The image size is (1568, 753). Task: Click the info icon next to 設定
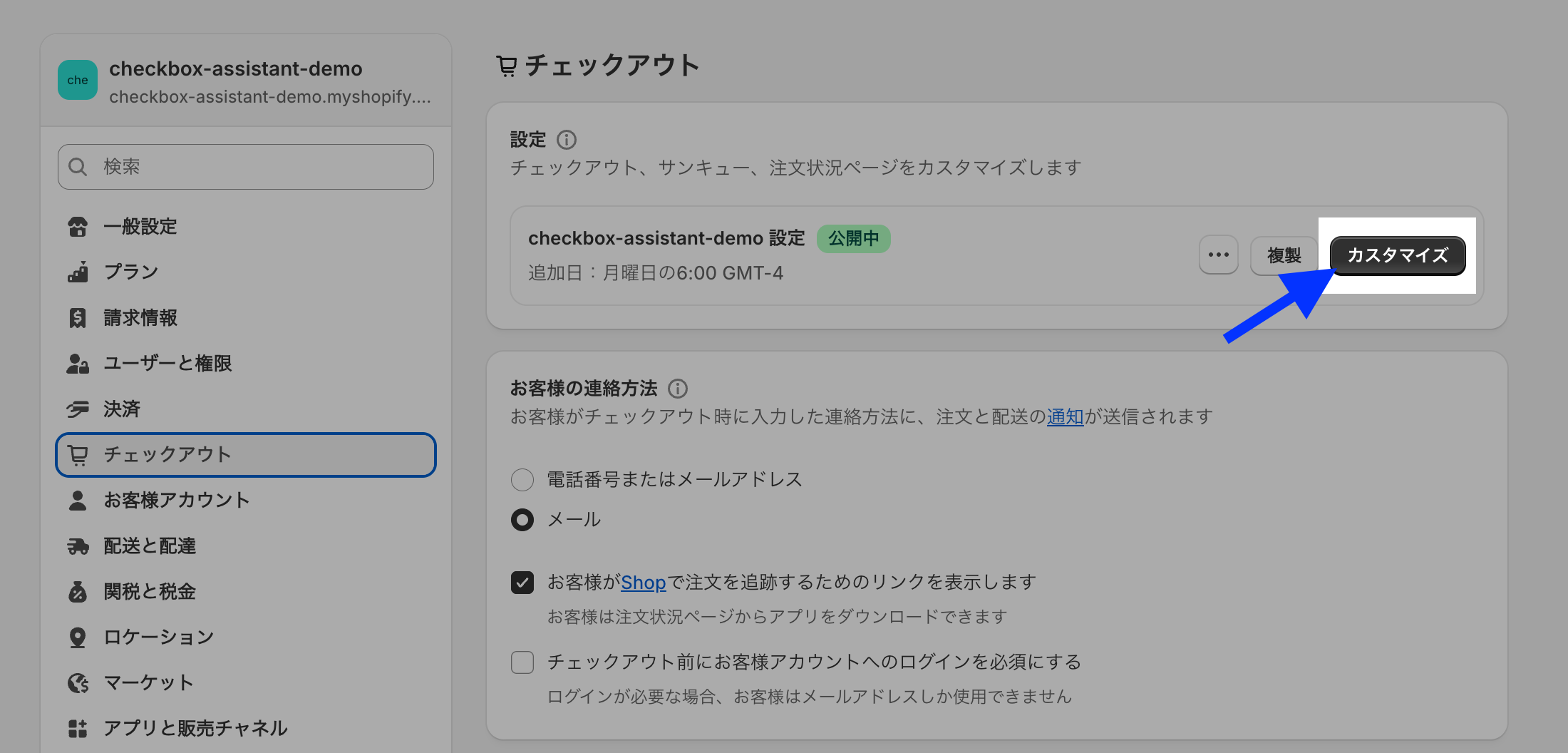[x=567, y=140]
